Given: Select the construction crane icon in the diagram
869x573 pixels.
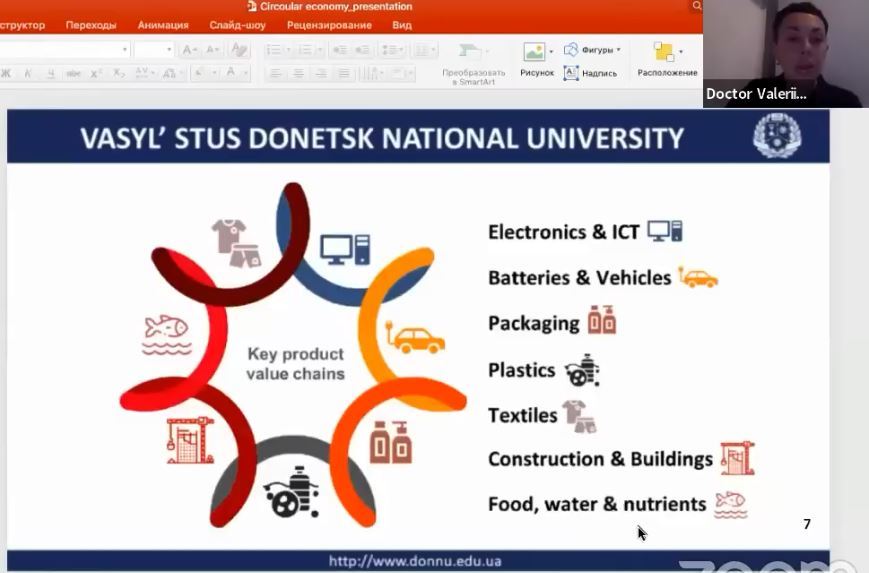Looking at the screenshot, I should click(190, 441).
